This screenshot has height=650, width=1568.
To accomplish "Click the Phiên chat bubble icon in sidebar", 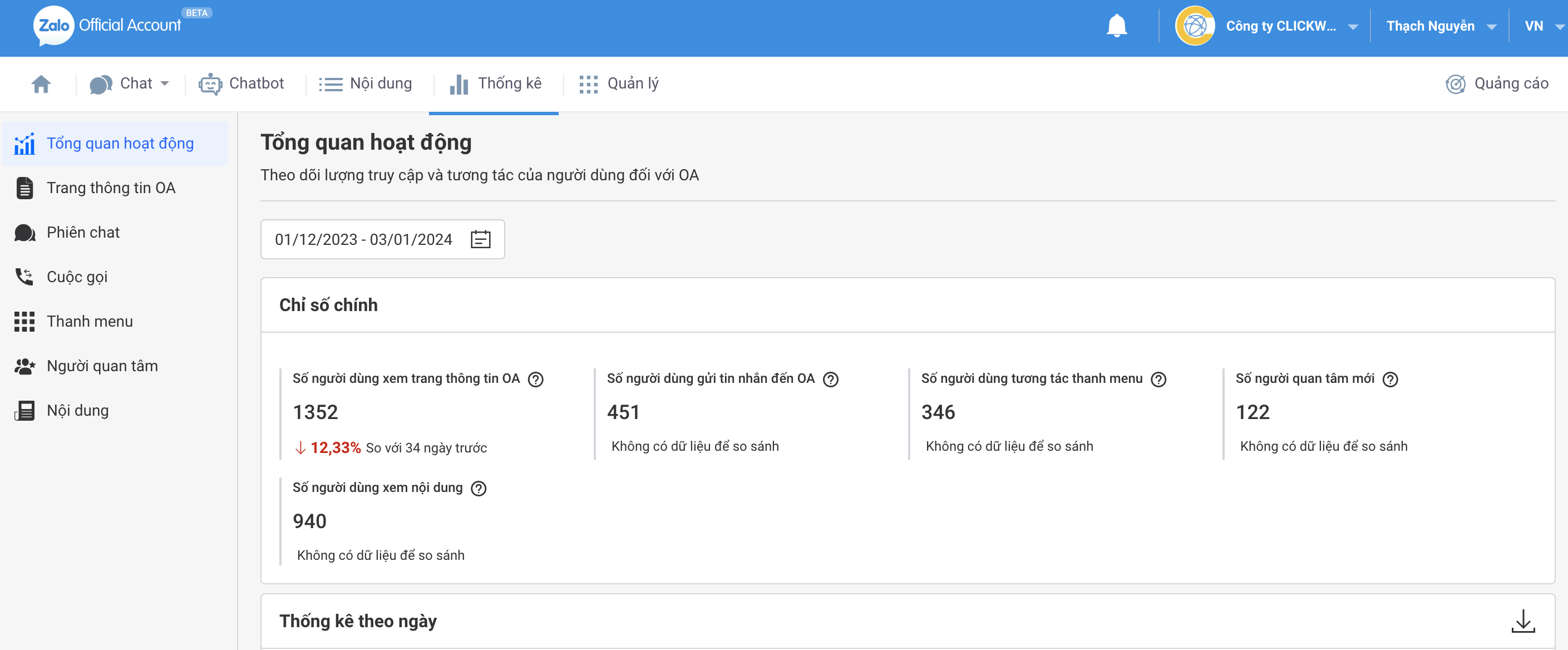I will click(x=24, y=233).
